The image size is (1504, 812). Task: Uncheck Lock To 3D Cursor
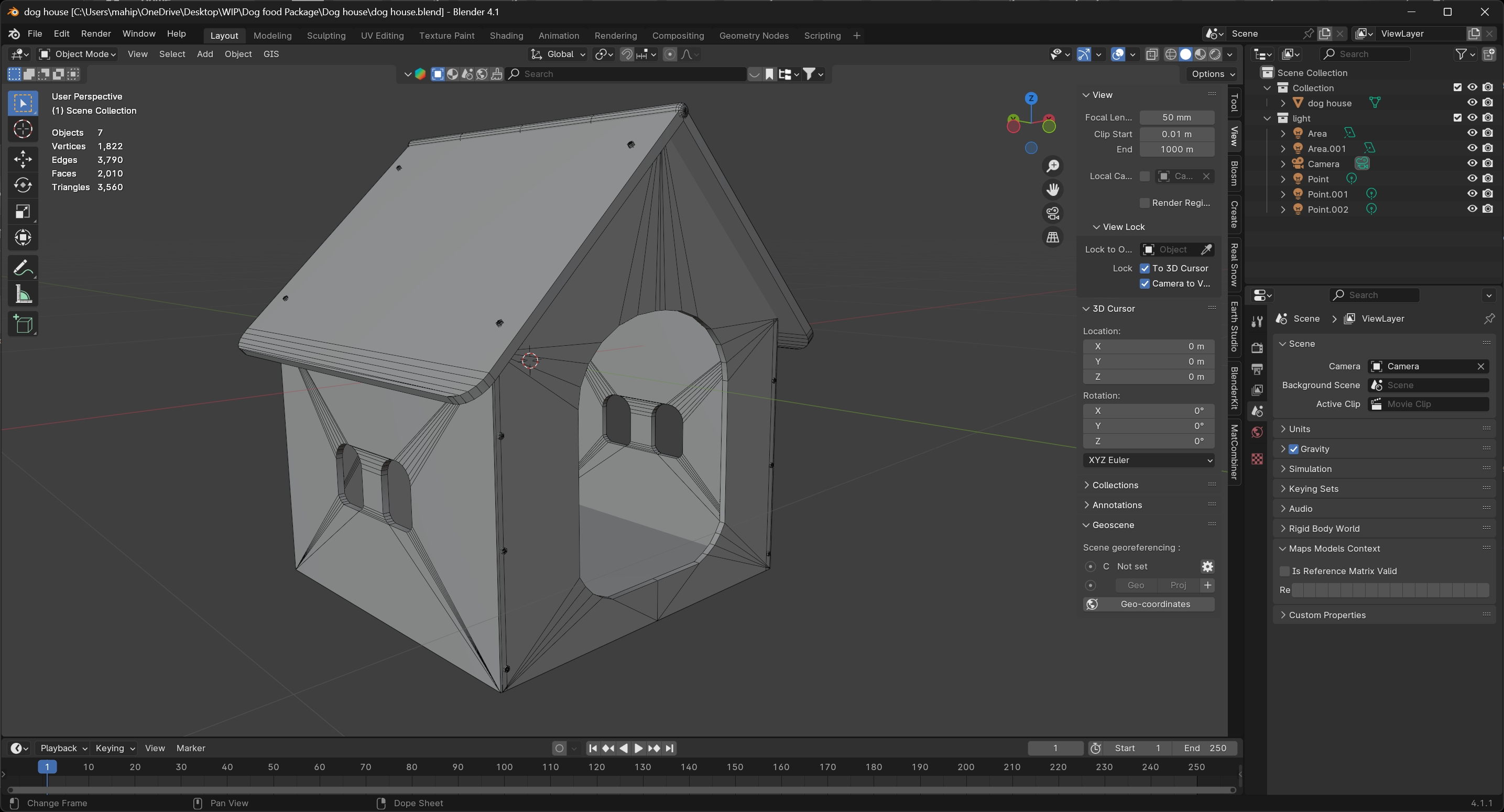[x=1145, y=268]
